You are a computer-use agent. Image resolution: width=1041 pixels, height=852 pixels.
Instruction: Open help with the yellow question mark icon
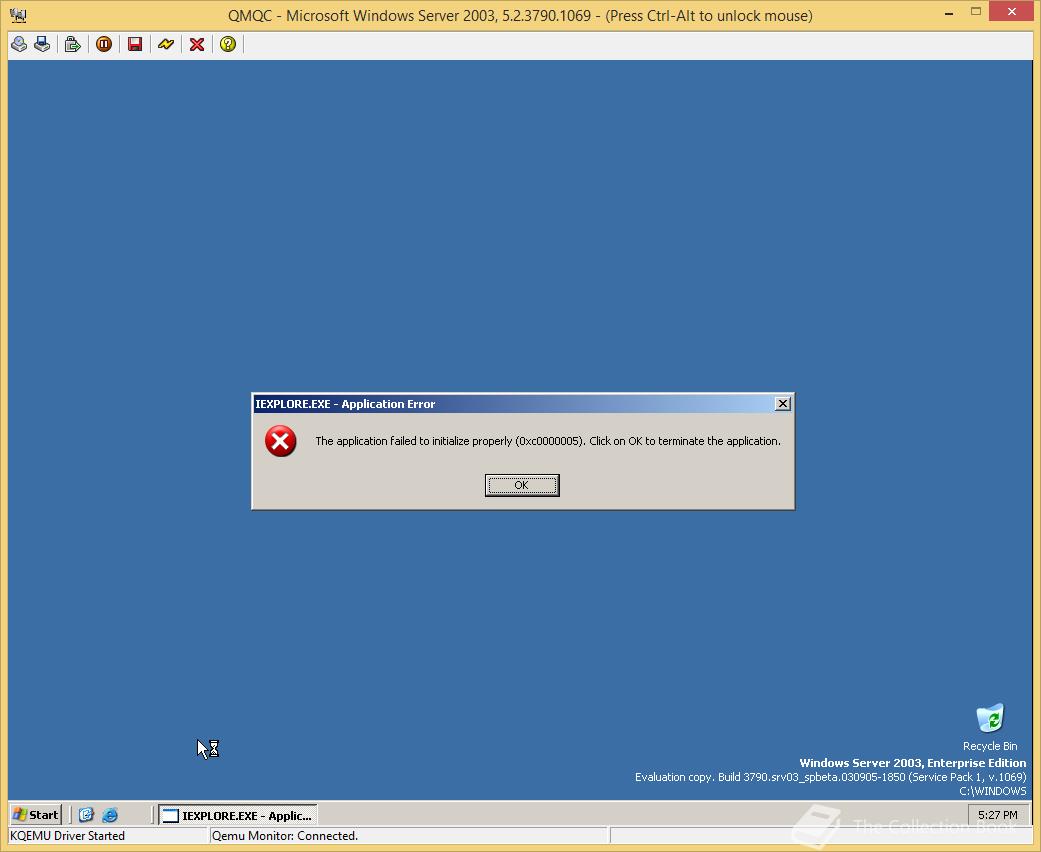[228, 44]
